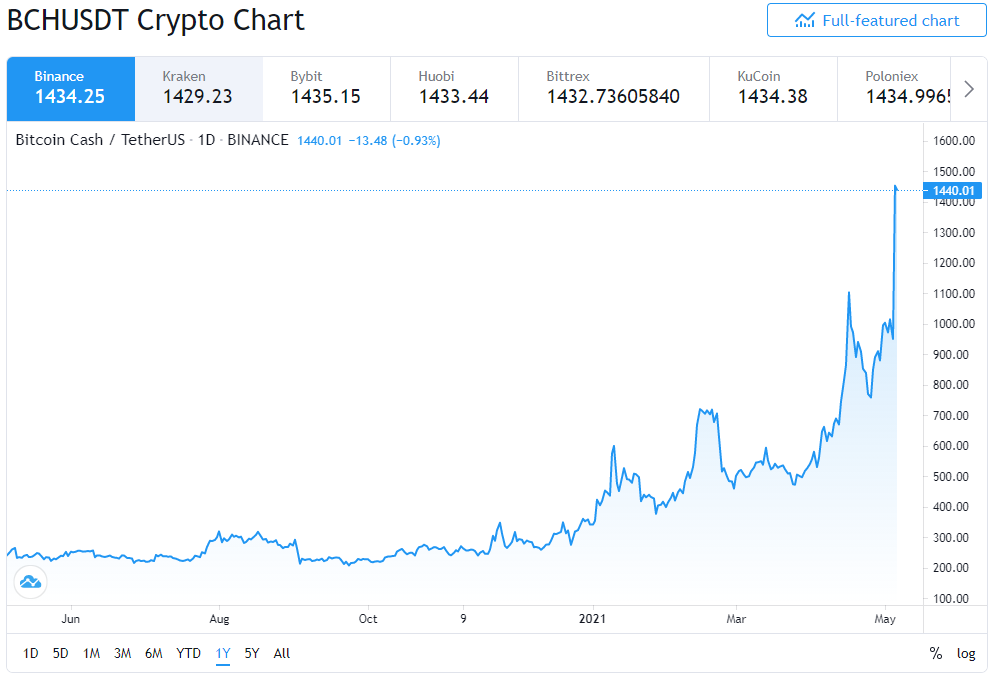Open the Full-featured chart link
This screenshot has width=992, height=684.
[x=877, y=20]
